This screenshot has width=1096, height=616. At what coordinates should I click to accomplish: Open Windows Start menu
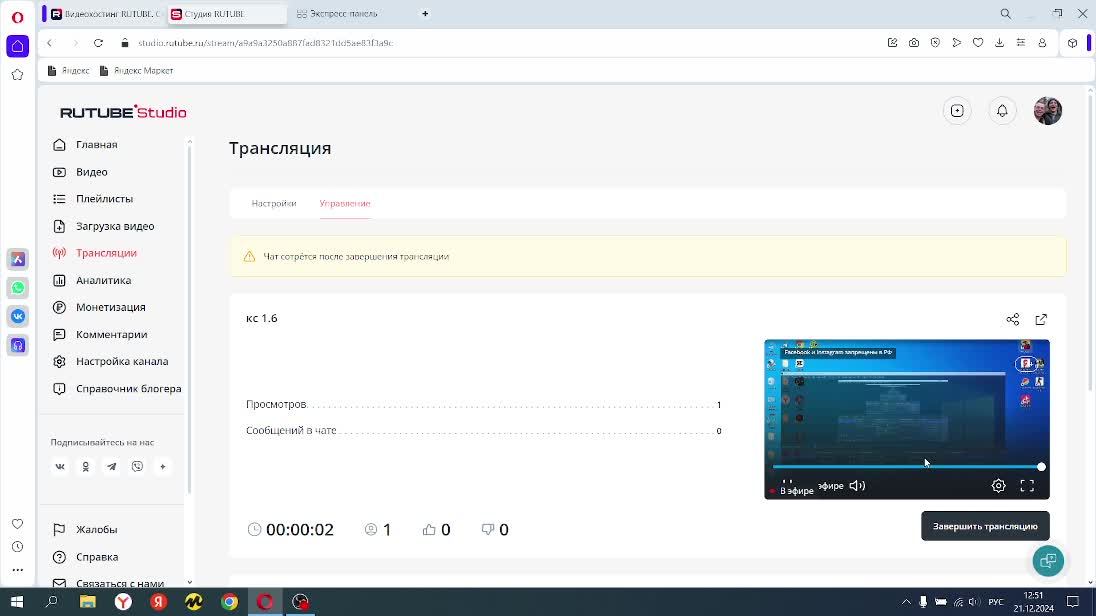pos(17,602)
